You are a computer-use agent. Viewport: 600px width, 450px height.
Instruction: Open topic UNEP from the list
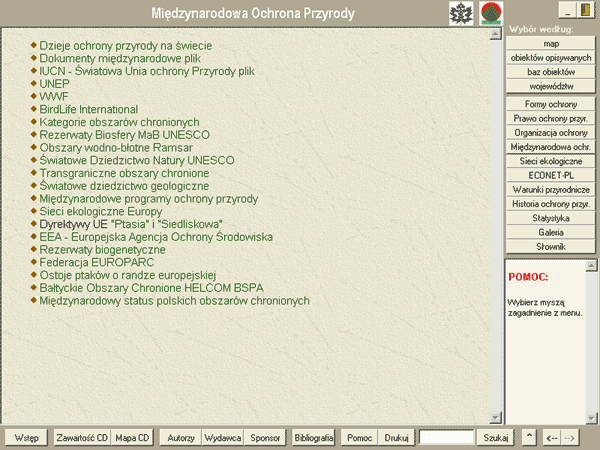click(x=54, y=84)
